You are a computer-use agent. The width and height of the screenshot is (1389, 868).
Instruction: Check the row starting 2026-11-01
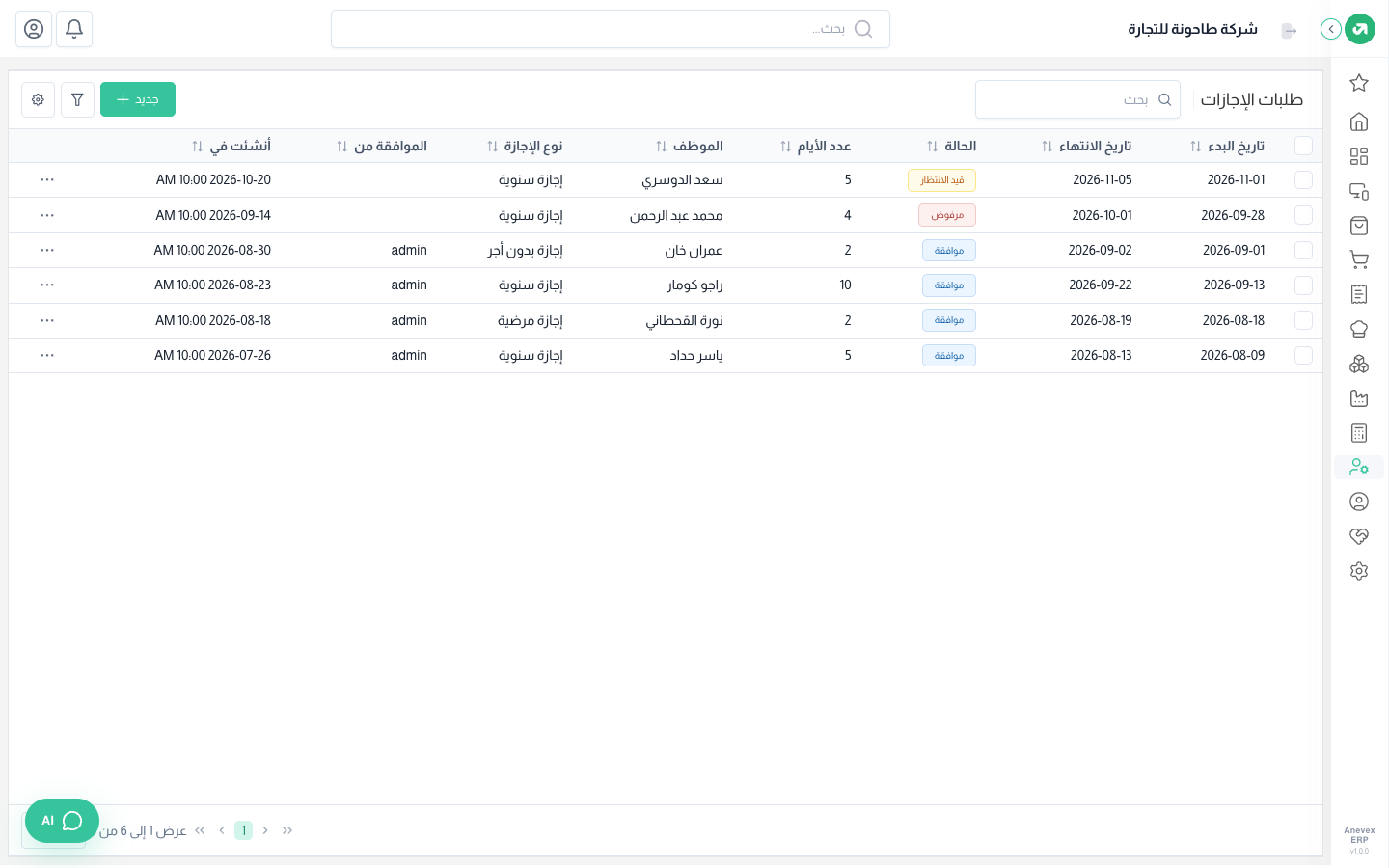point(1303,180)
